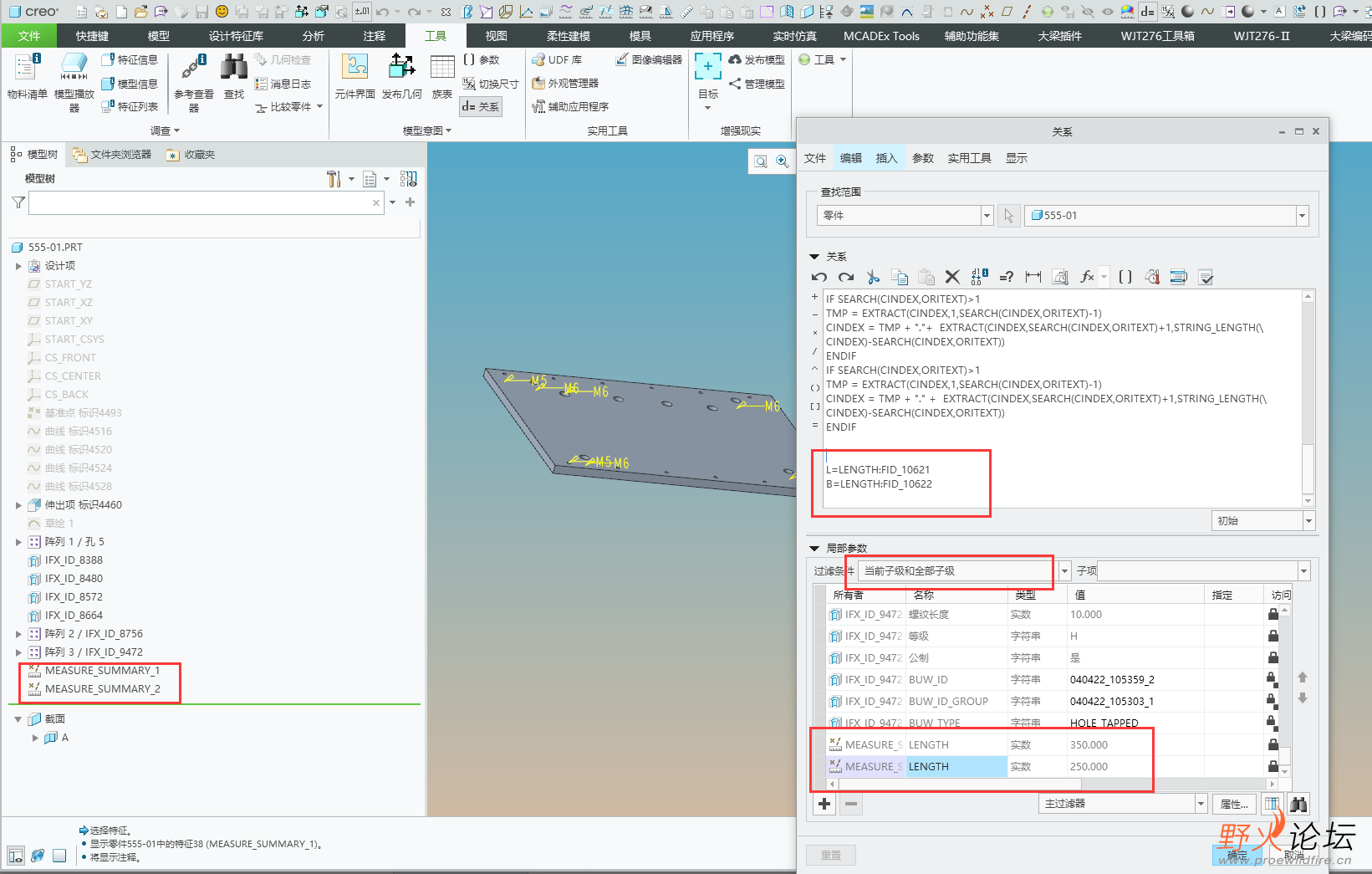Click value 250.000 in parameter table
The height and width of the screenshot is (874, 1372).
(x=1089, y=766)
